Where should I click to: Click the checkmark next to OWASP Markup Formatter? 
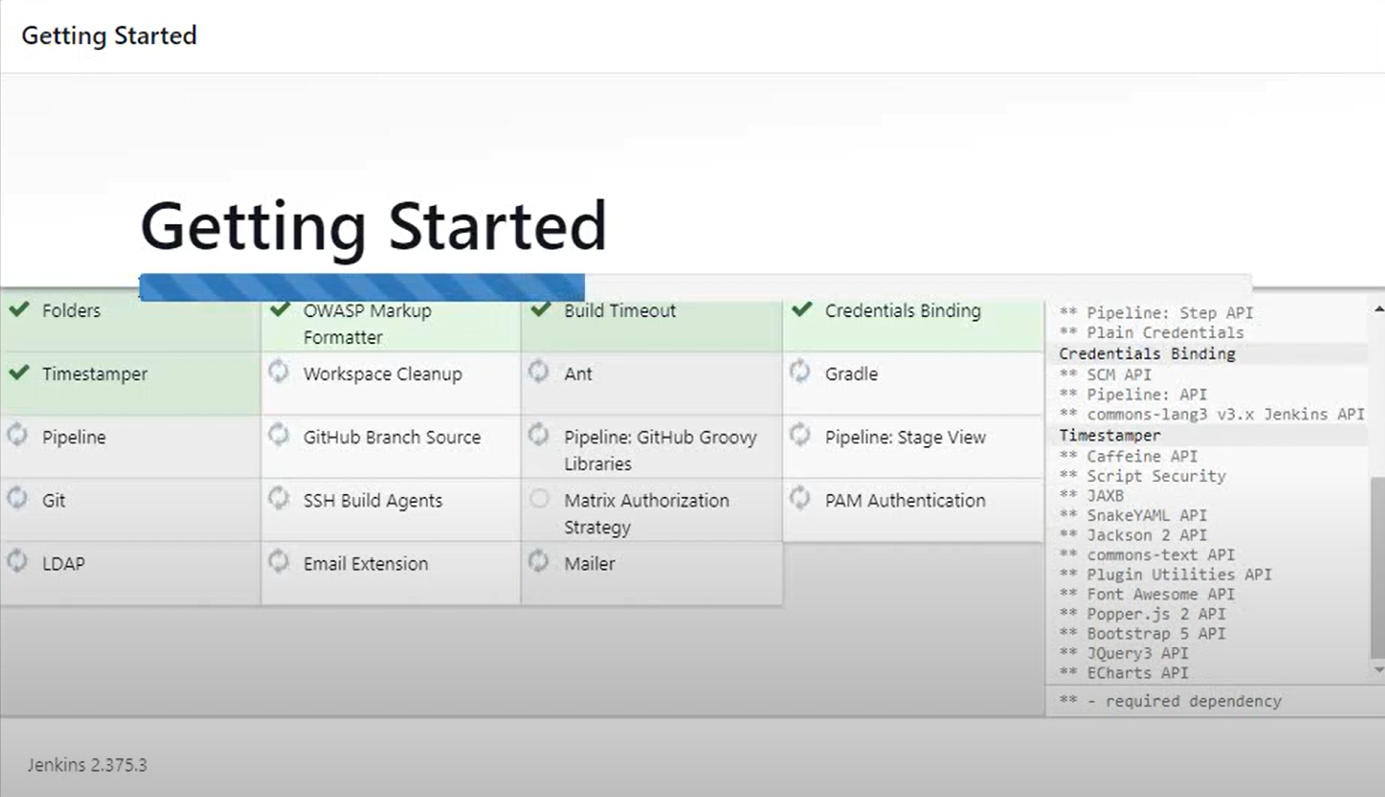point(279,310)
